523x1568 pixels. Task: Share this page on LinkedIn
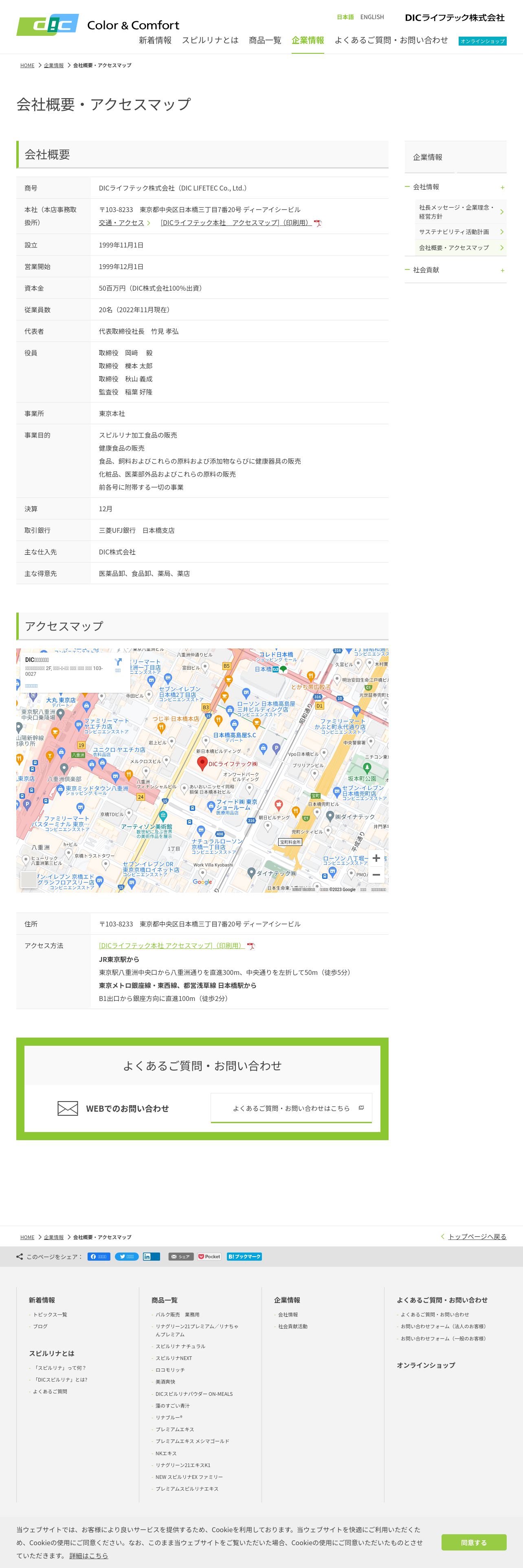point(152,1256)
